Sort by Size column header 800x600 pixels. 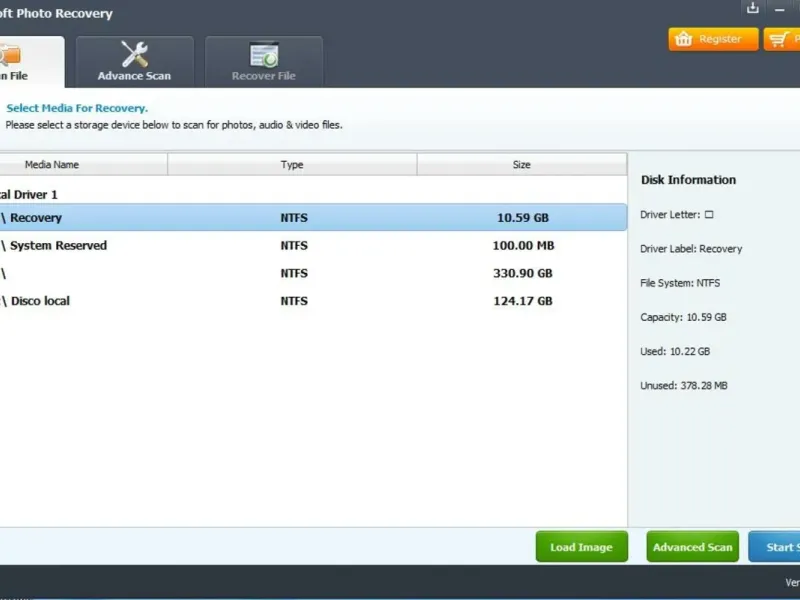522,165
